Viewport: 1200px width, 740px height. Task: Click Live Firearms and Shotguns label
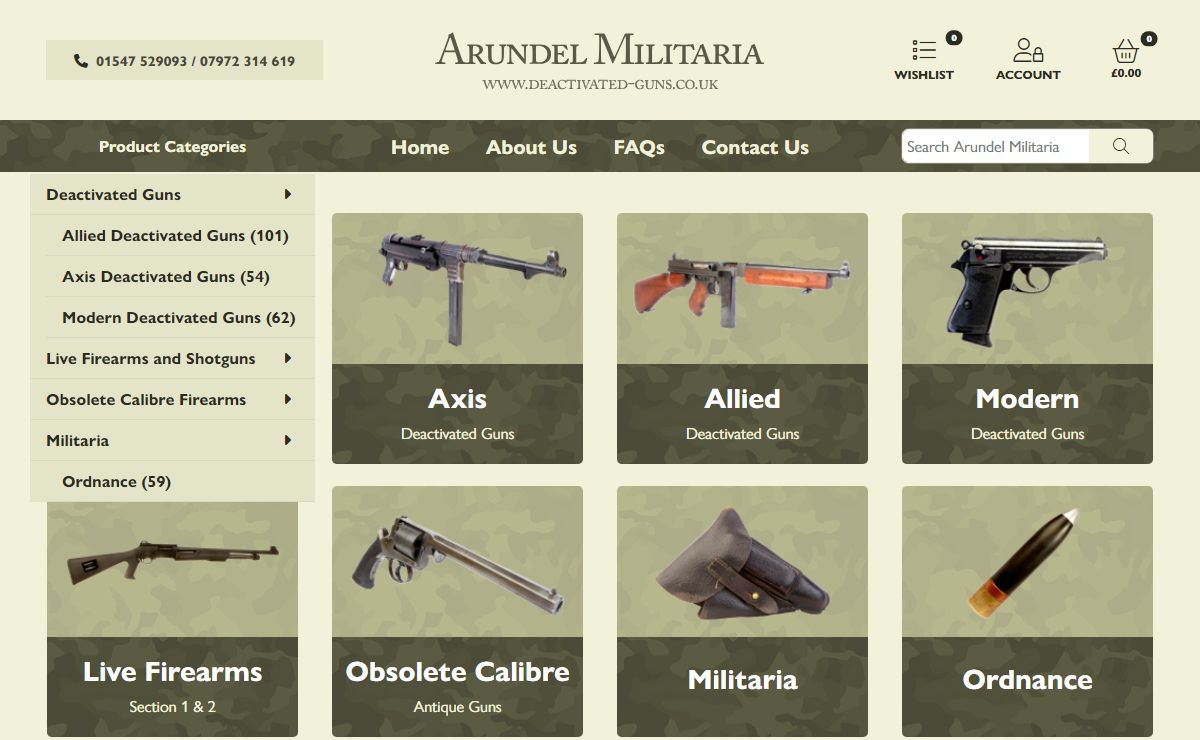point(150,359)
